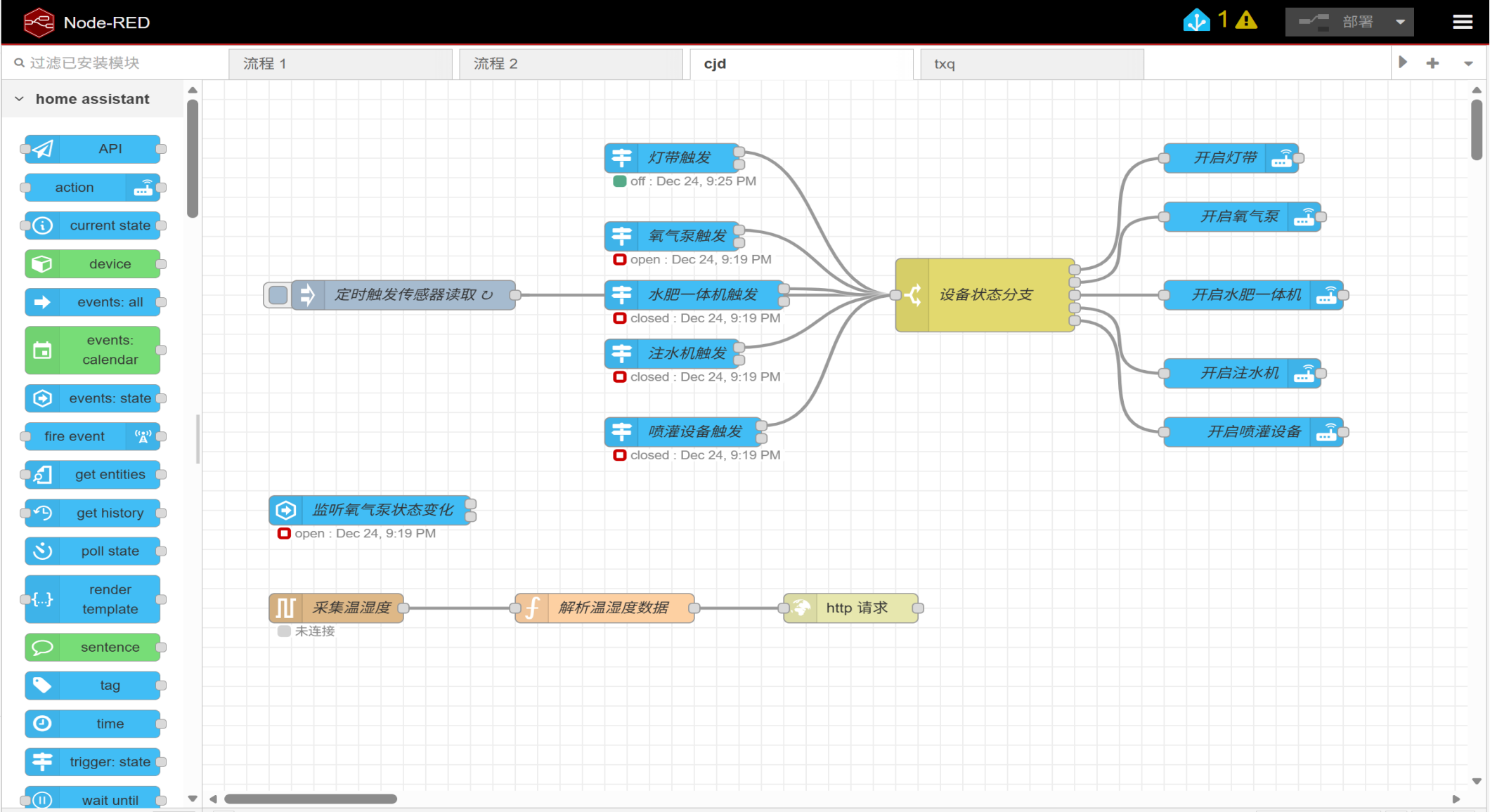This screenshot has width=1490, height=812.
Task: Click the current state node info icon
Action: pos(42,225)
